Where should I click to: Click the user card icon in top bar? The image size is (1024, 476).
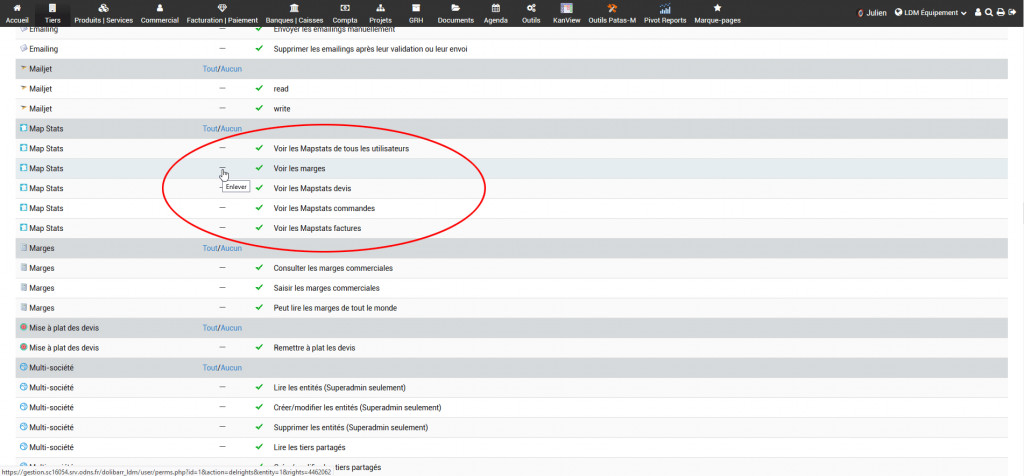(x=978, y=12)
